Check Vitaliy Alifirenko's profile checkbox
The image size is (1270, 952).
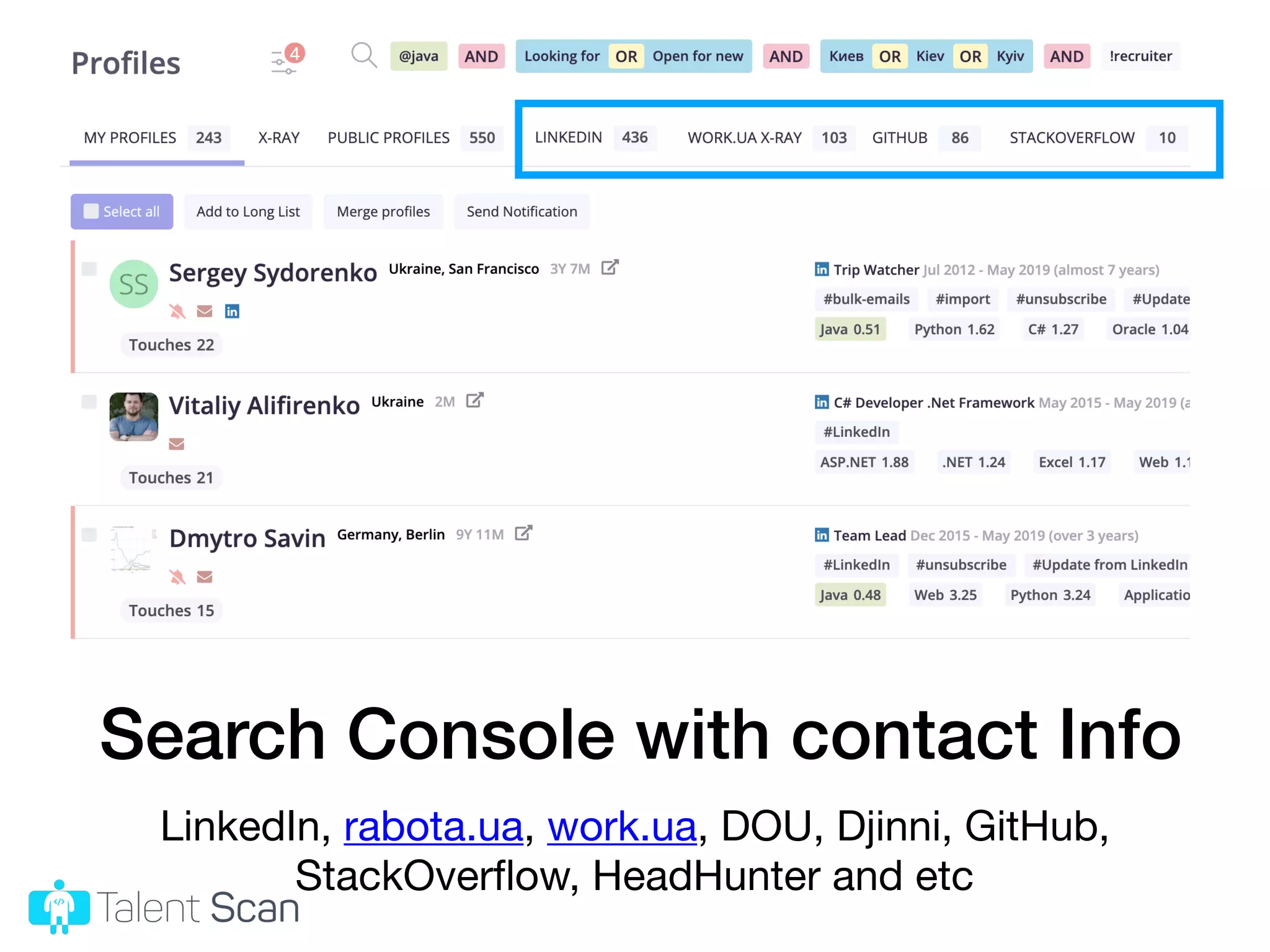(89, 402)
